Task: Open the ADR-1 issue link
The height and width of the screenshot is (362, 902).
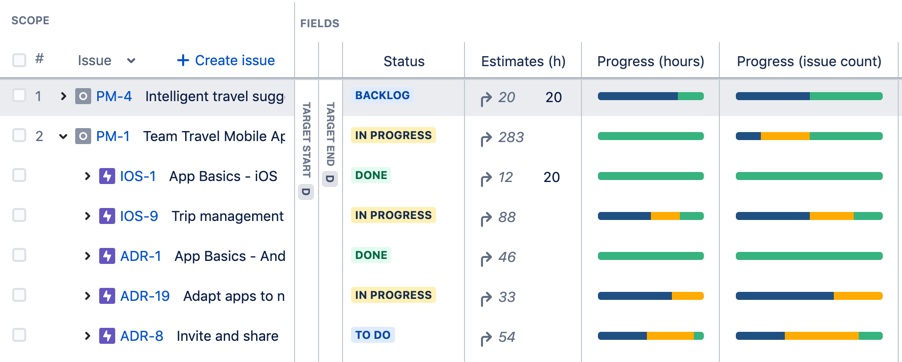Action: pos(141,256)
